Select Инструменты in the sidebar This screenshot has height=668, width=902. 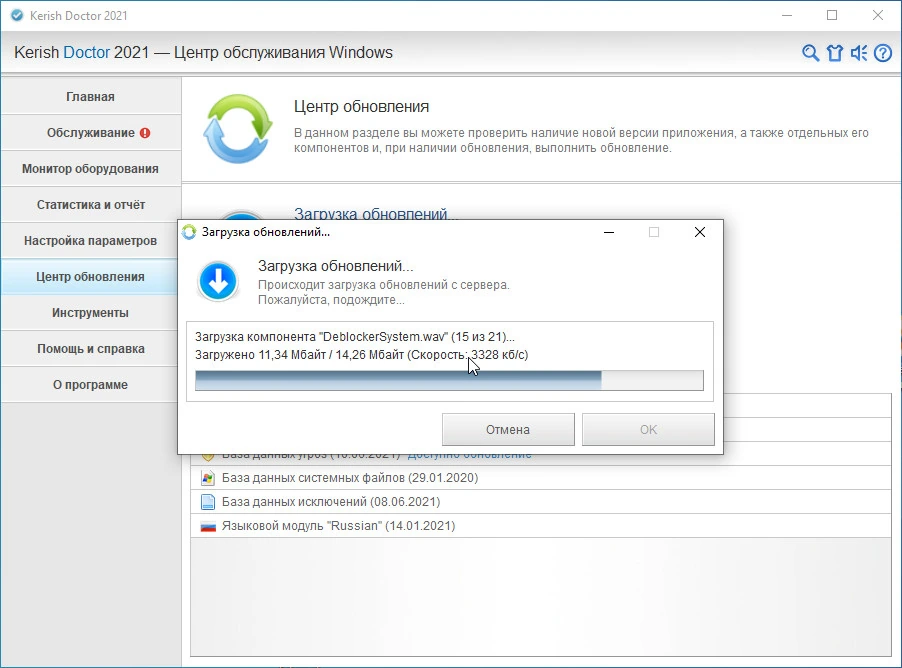click(x=90, y=313)
